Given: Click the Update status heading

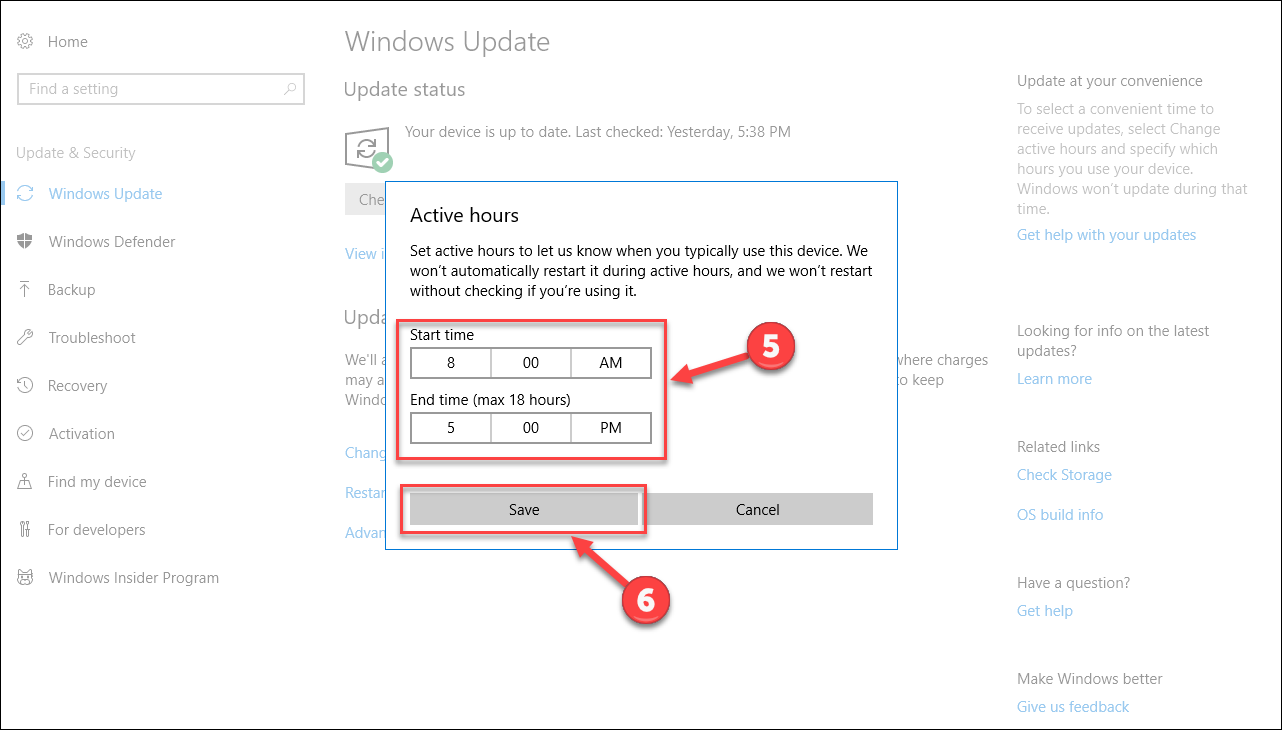Looking at the screenshot, I should (x=404, y=90).
